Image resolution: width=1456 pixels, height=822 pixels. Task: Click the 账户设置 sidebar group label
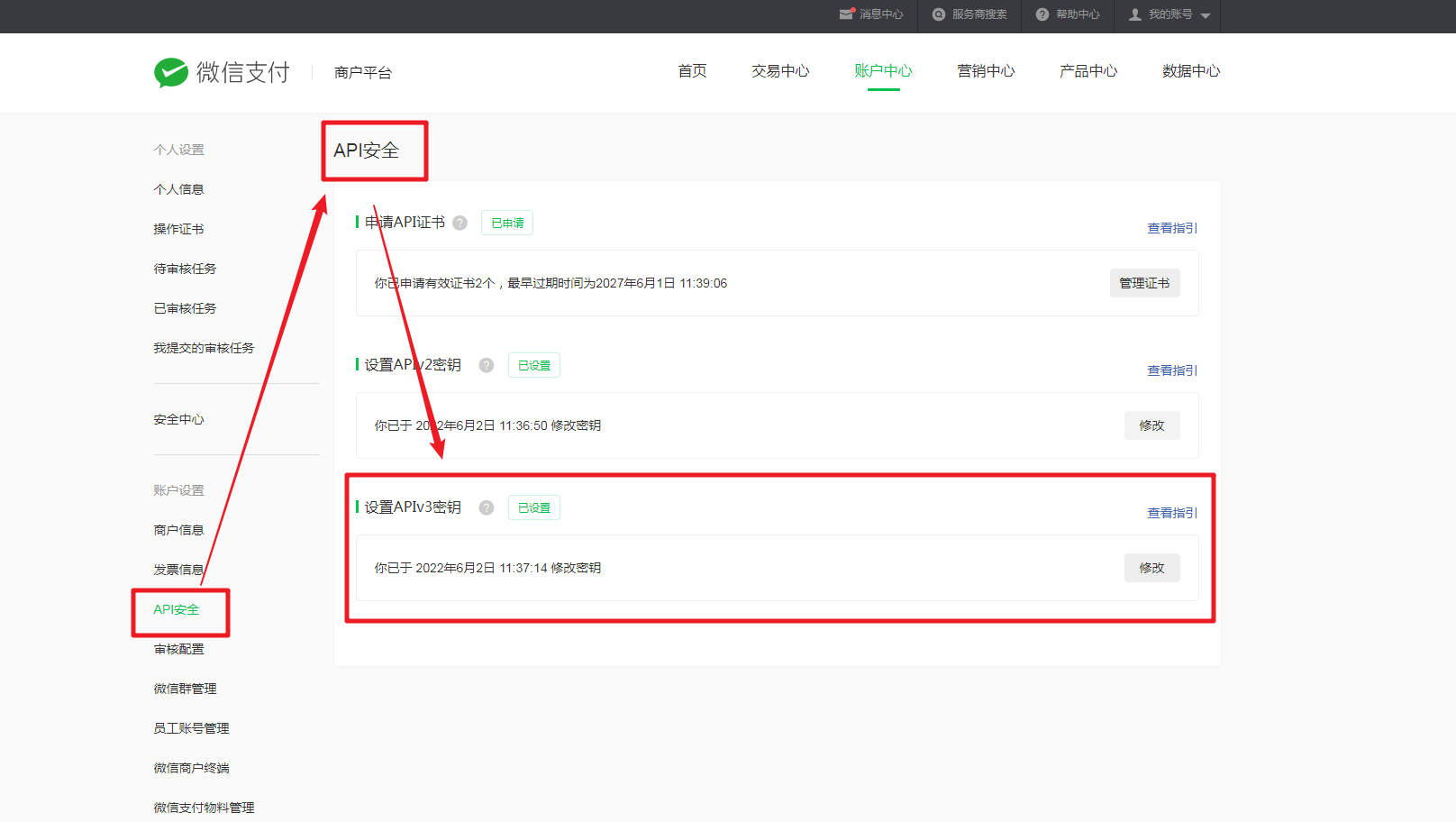[x=178, y=490]
